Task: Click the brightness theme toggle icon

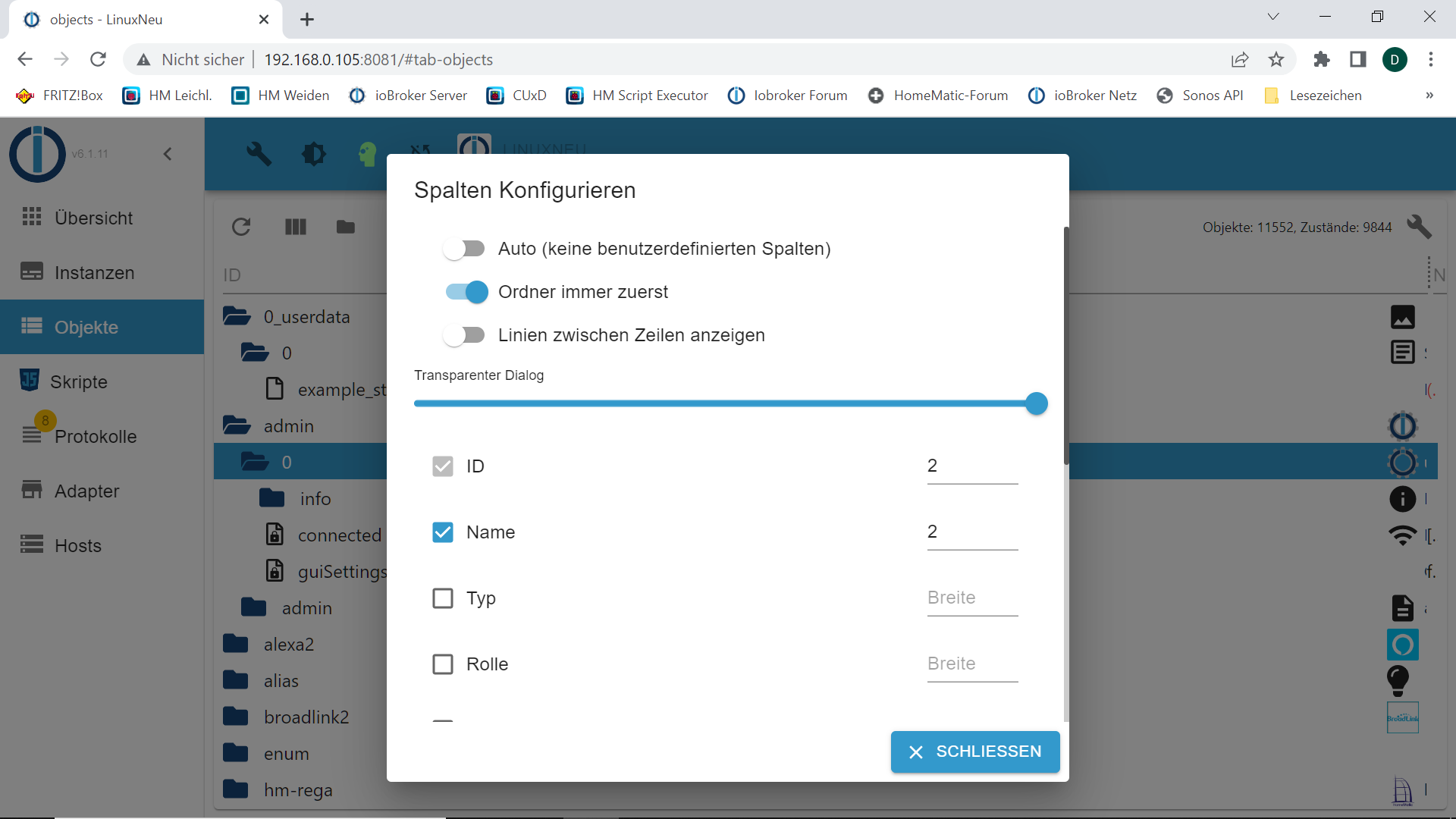Action: coord(313,154)
